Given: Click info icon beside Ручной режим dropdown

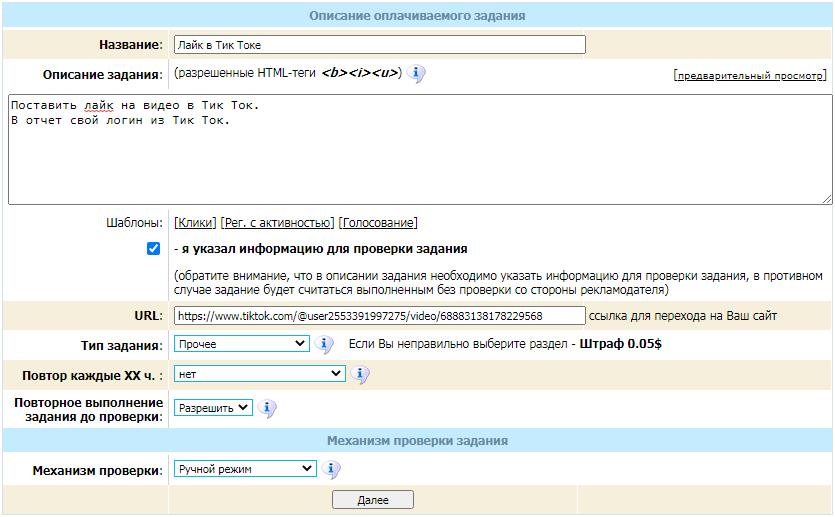Looking at the screenshot, I should point(331,469).
